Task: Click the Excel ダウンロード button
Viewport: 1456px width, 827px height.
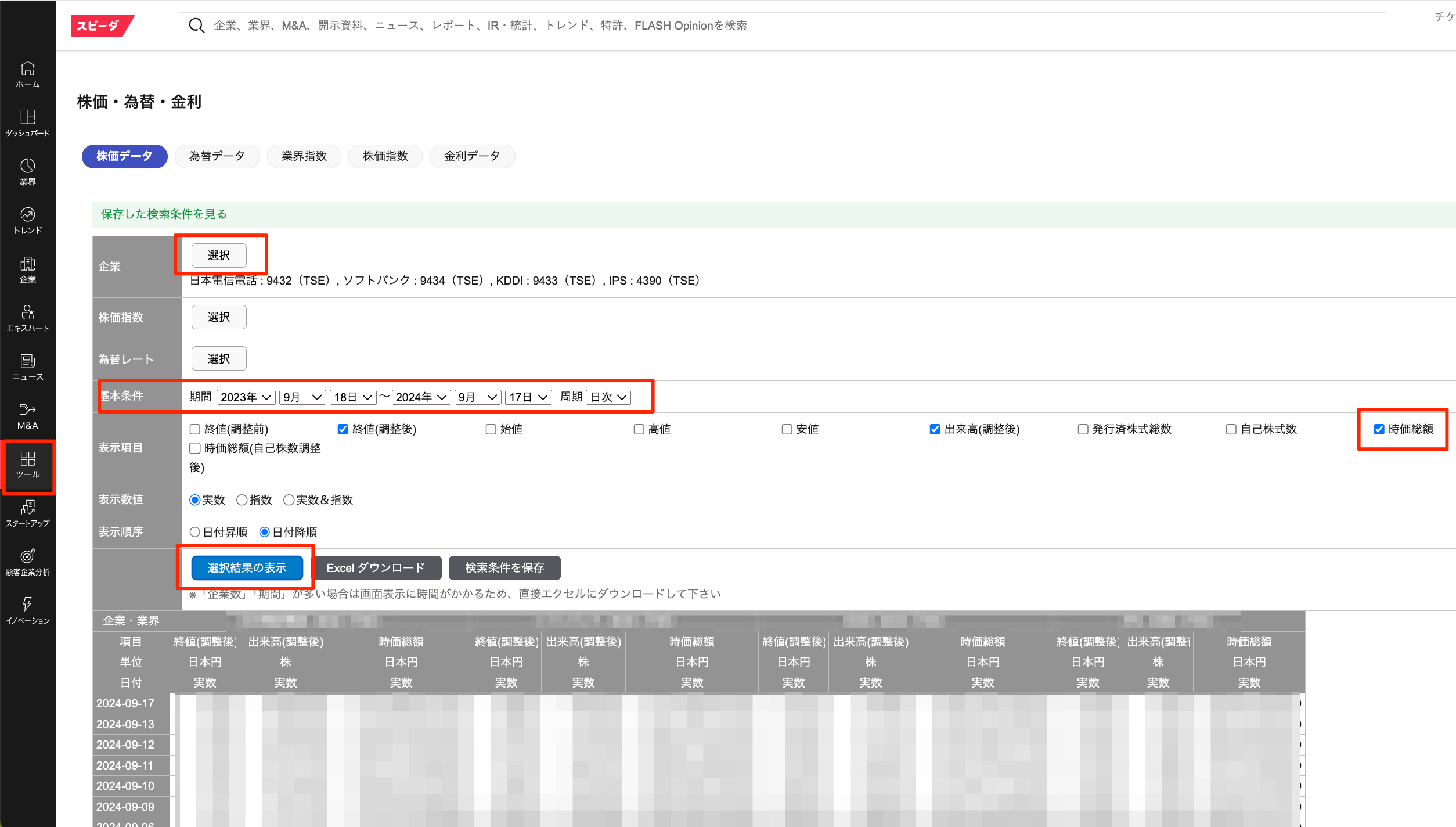Action: 376,568
